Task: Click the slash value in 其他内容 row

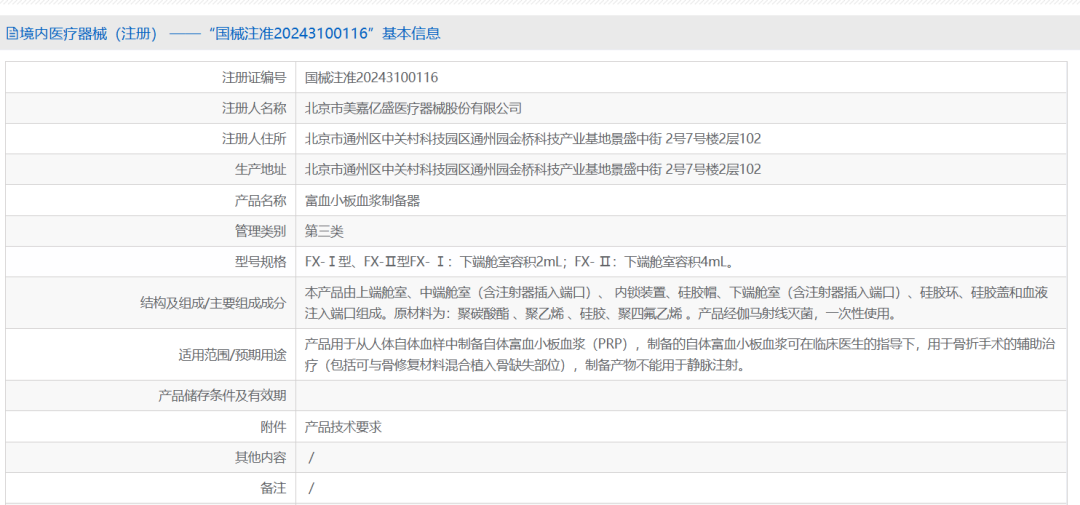Action: click(x=312, y=458)
